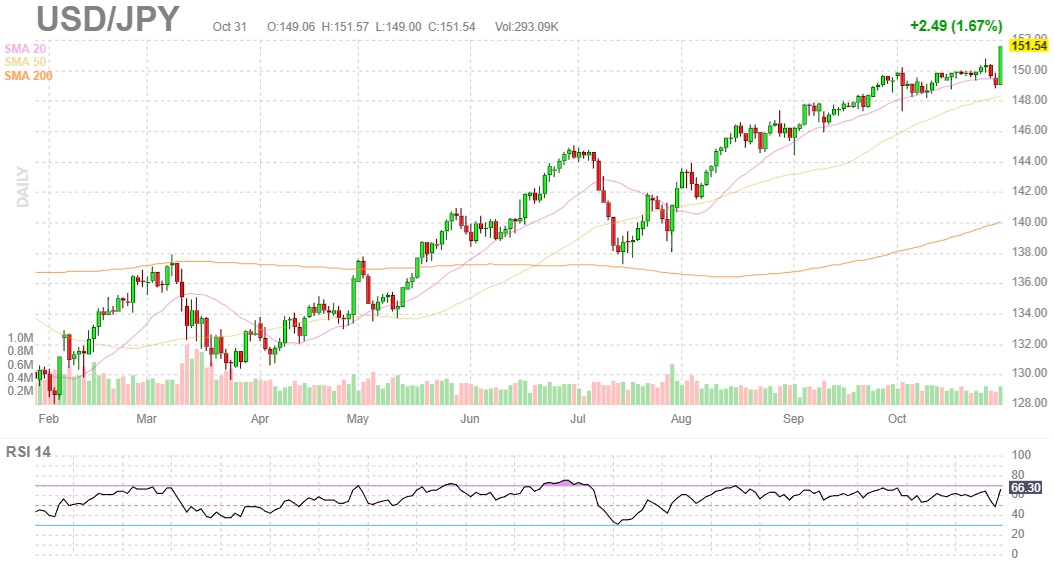Click the vertical DAILY timeframe label
The width and height of the screenshot is (1054, 564).
click(x=22, y=187)
